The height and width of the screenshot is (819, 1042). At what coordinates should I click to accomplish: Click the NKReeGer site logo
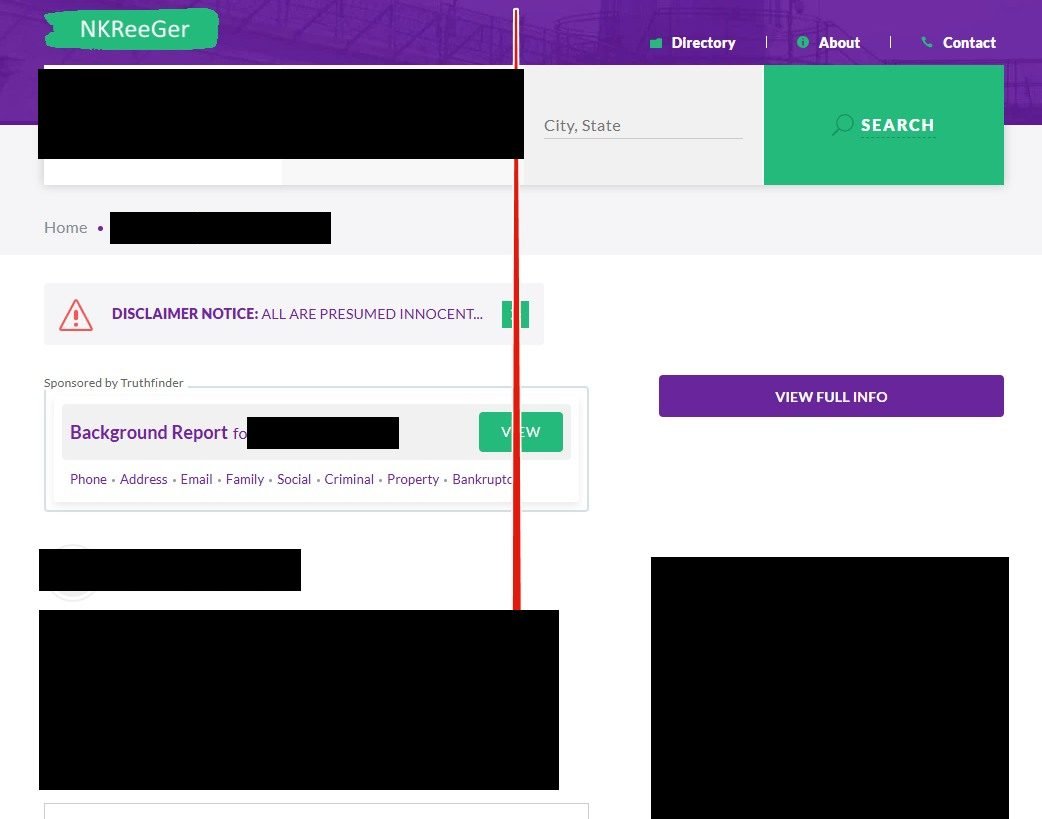(132, 29)
